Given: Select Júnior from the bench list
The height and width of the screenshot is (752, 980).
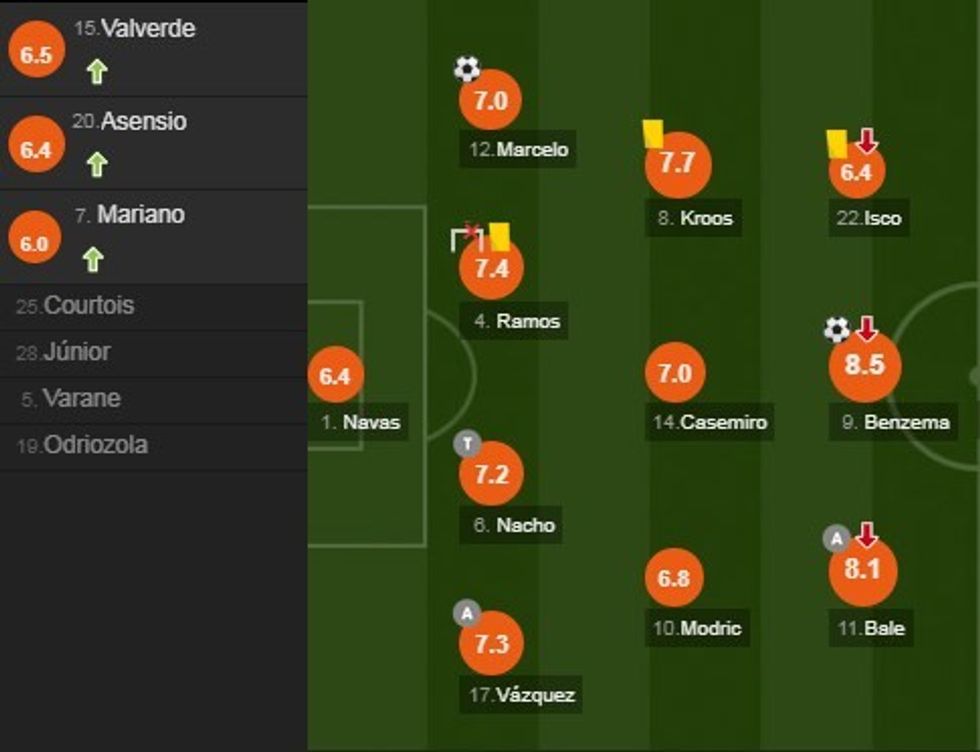Looking at the screenshot, I should coord(76,352).
